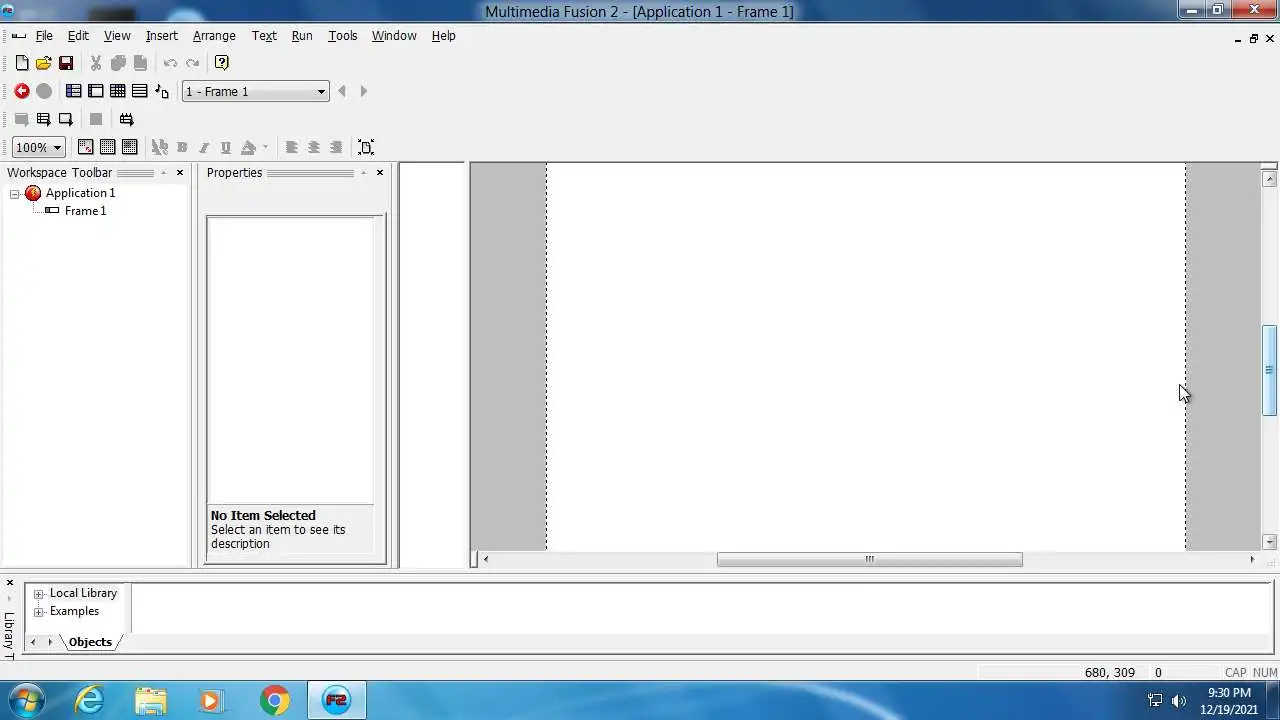Go to next frame arrow
Screen dimensions: 1280x720
pyautogui.click(x=363, y=91)
